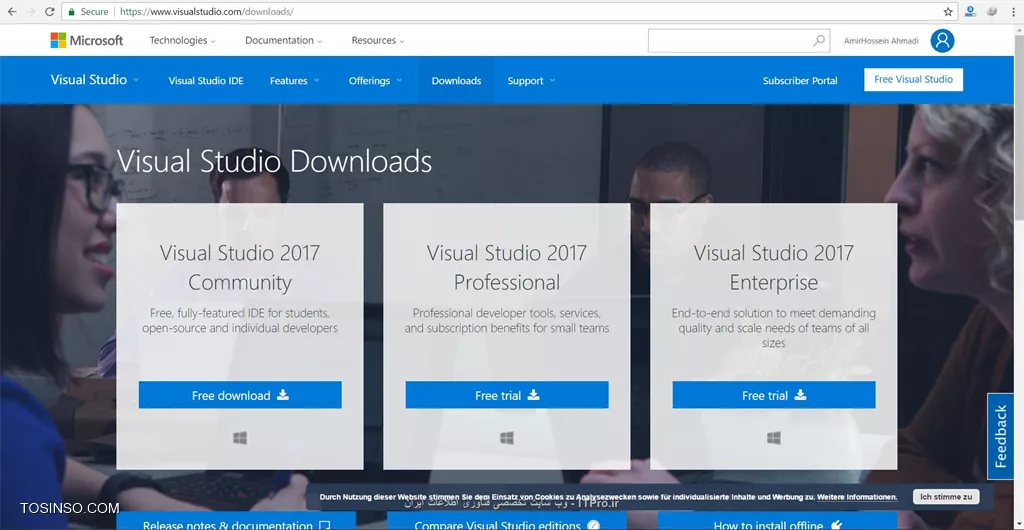The width and height of the screenshot is (1024, 530).
Task: Click Visual Studio 2017 Professional title
Action: pyautogui.click(x=507, y=267)
